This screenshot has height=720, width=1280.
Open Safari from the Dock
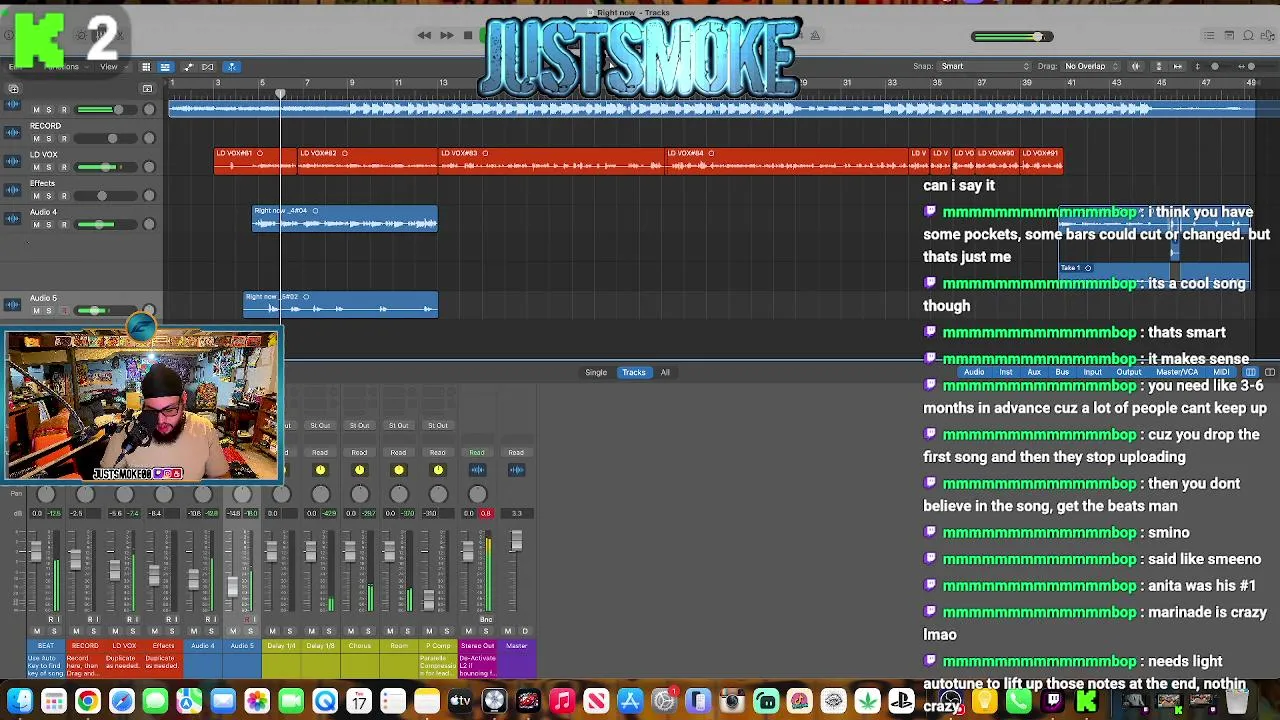[122, 701]
